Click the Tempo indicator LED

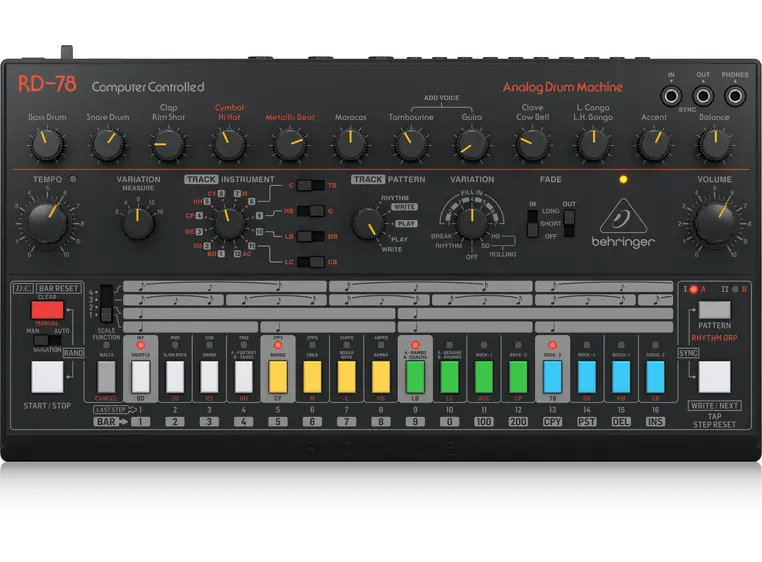tap(73, 179)
